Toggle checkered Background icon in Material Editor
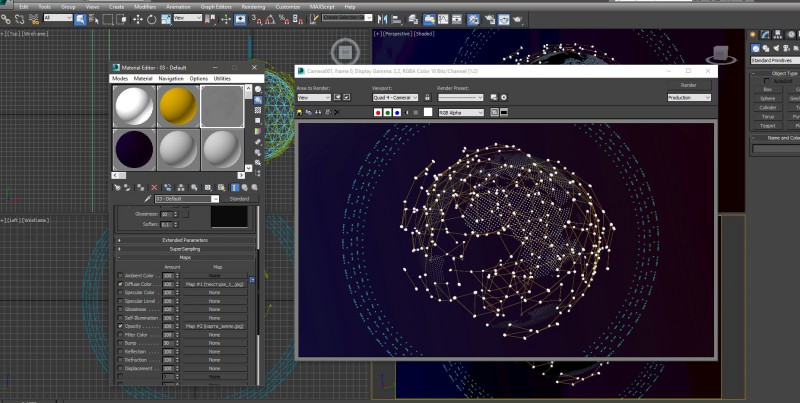Screen dimensions: 800x403 click(x=258, y=110)
